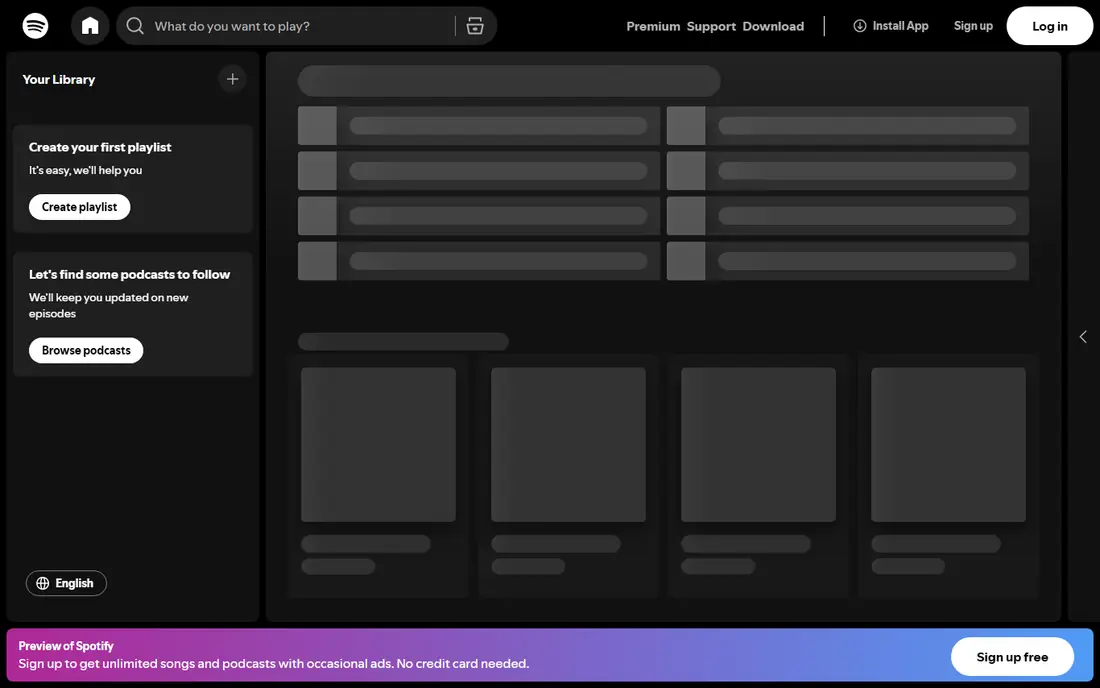Click the plus icon in Your Library
This screenshot has height=688, width=1100.
232,79
